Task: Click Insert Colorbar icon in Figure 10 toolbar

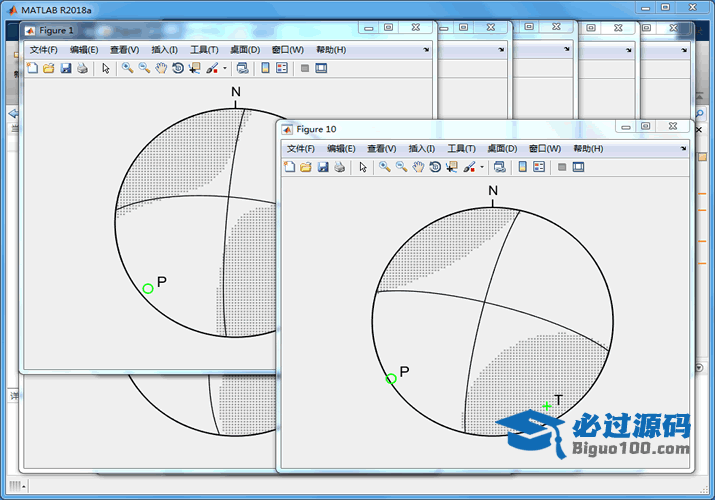Action: [x=523, y=167]
